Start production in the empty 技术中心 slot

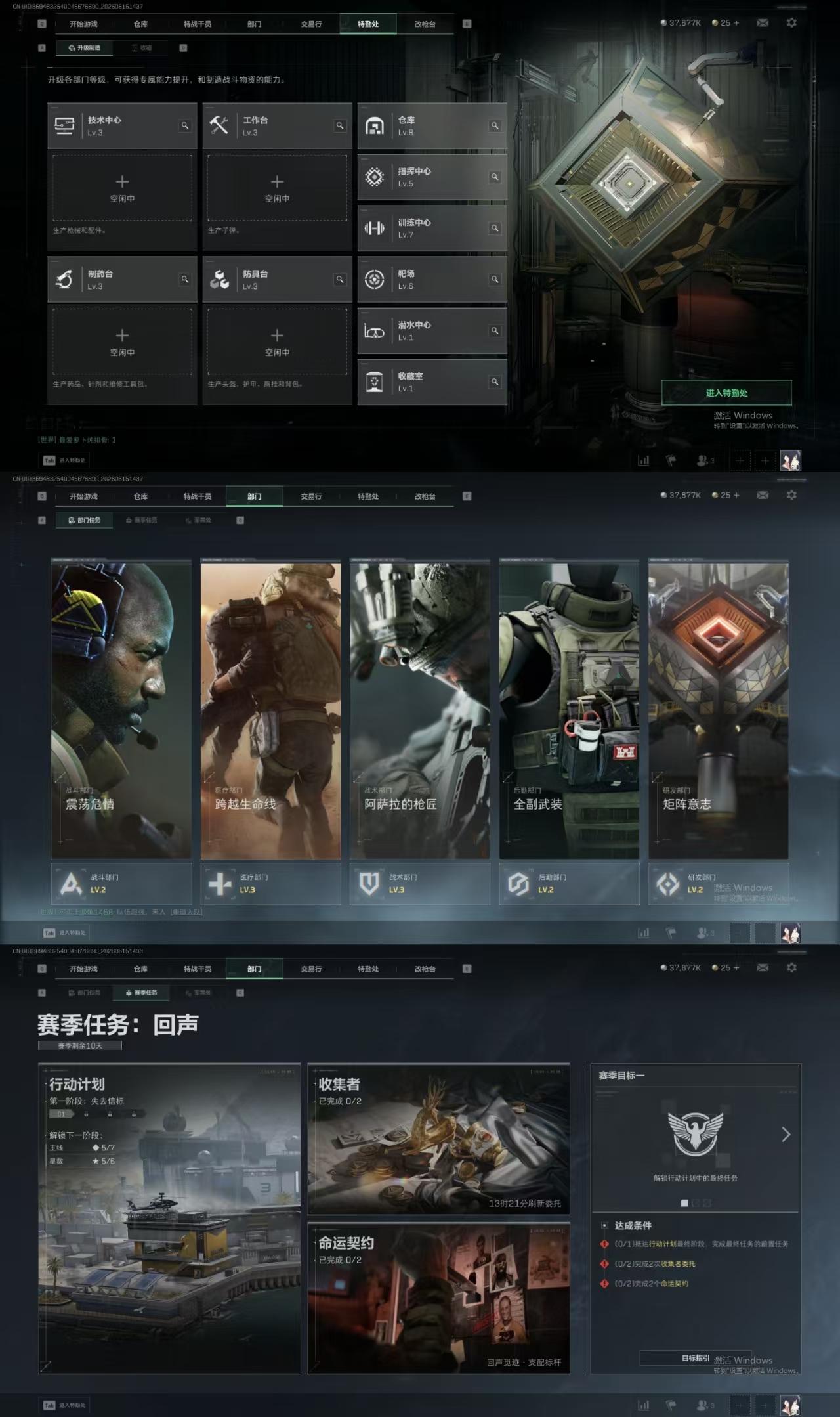pyautogui.click(x=122, y=188)
